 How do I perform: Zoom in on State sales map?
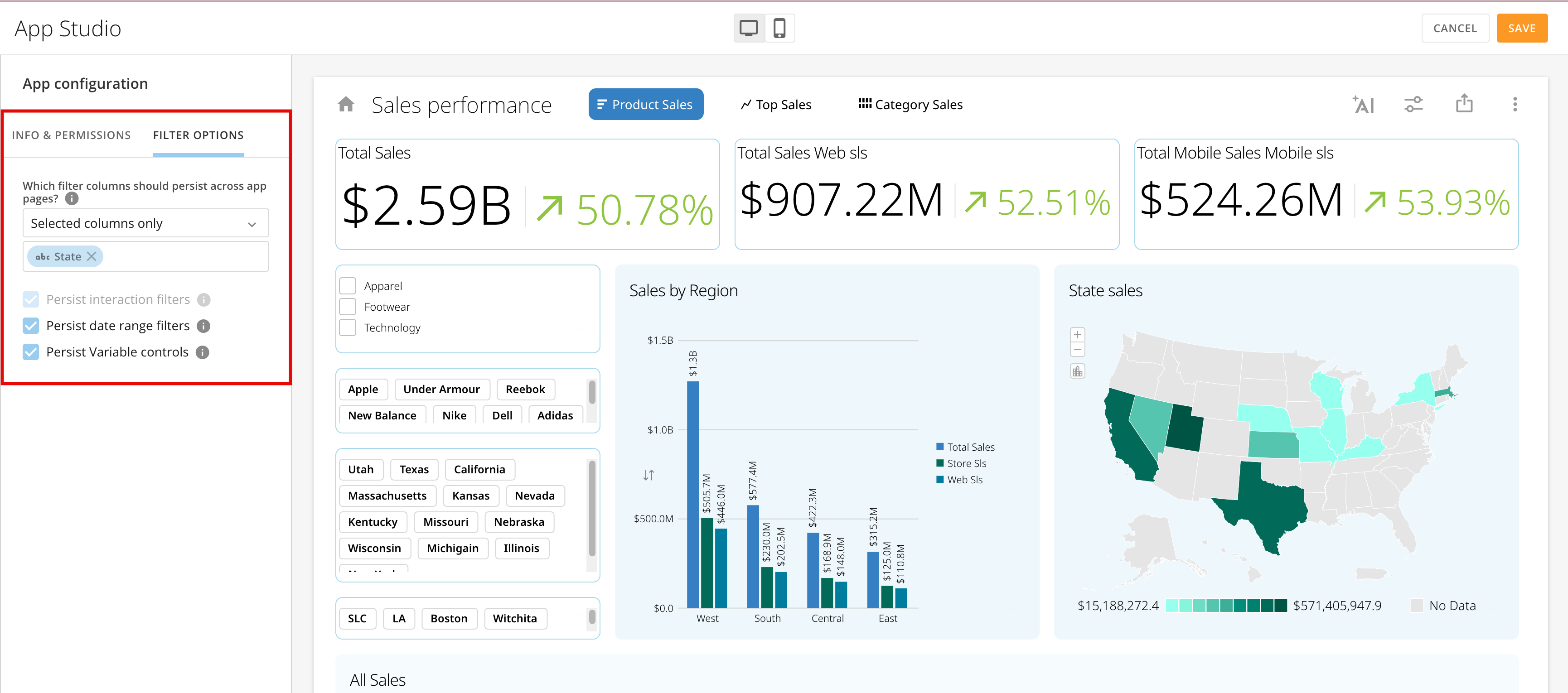coord(1077,335)
